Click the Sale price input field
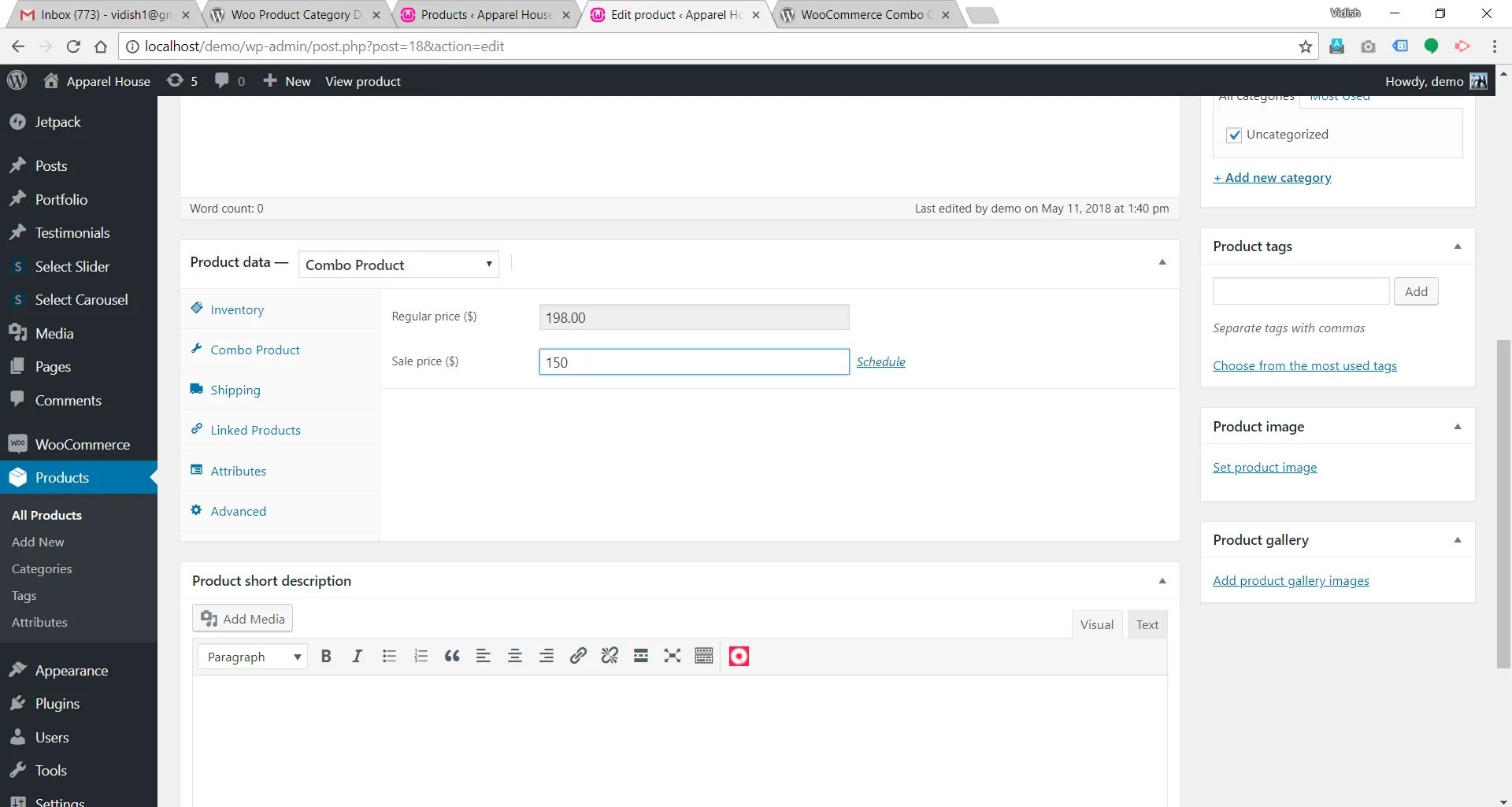 pyautogui.click(x=694, y=362)
